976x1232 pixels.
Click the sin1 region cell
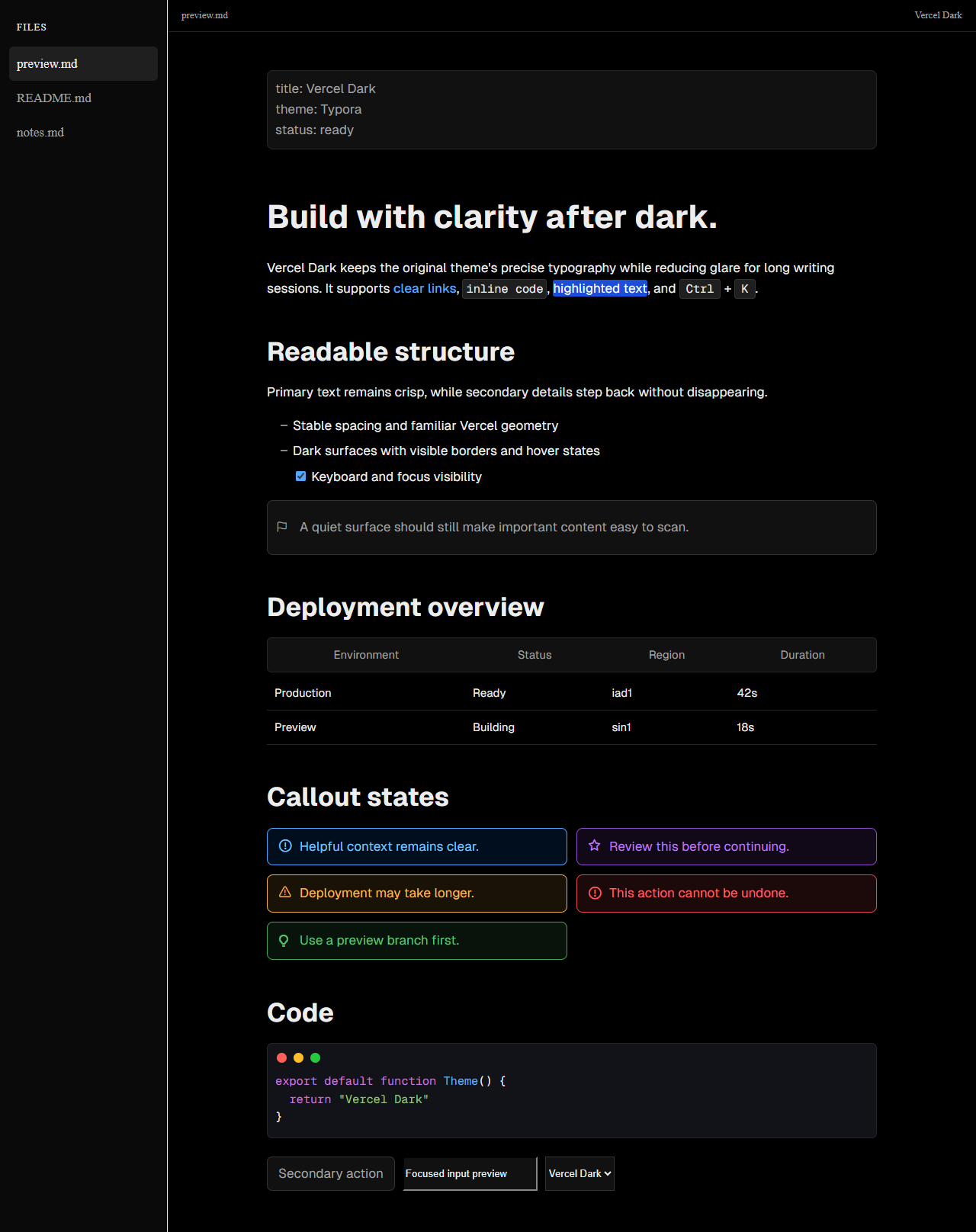click(666, 727)
